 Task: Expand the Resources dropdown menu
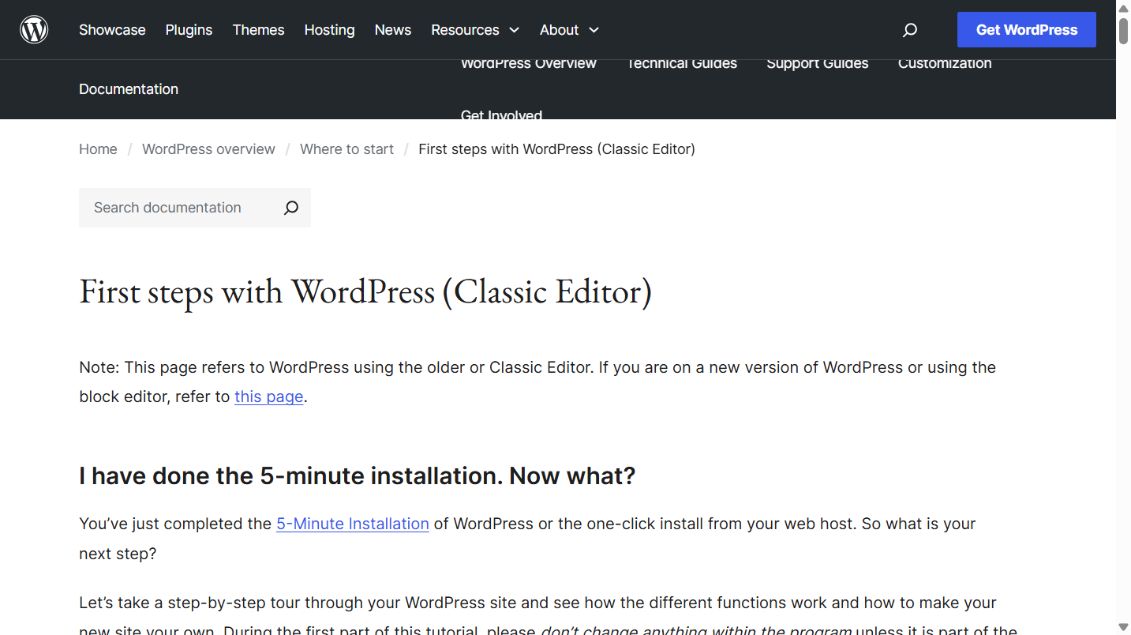[475, 30]
